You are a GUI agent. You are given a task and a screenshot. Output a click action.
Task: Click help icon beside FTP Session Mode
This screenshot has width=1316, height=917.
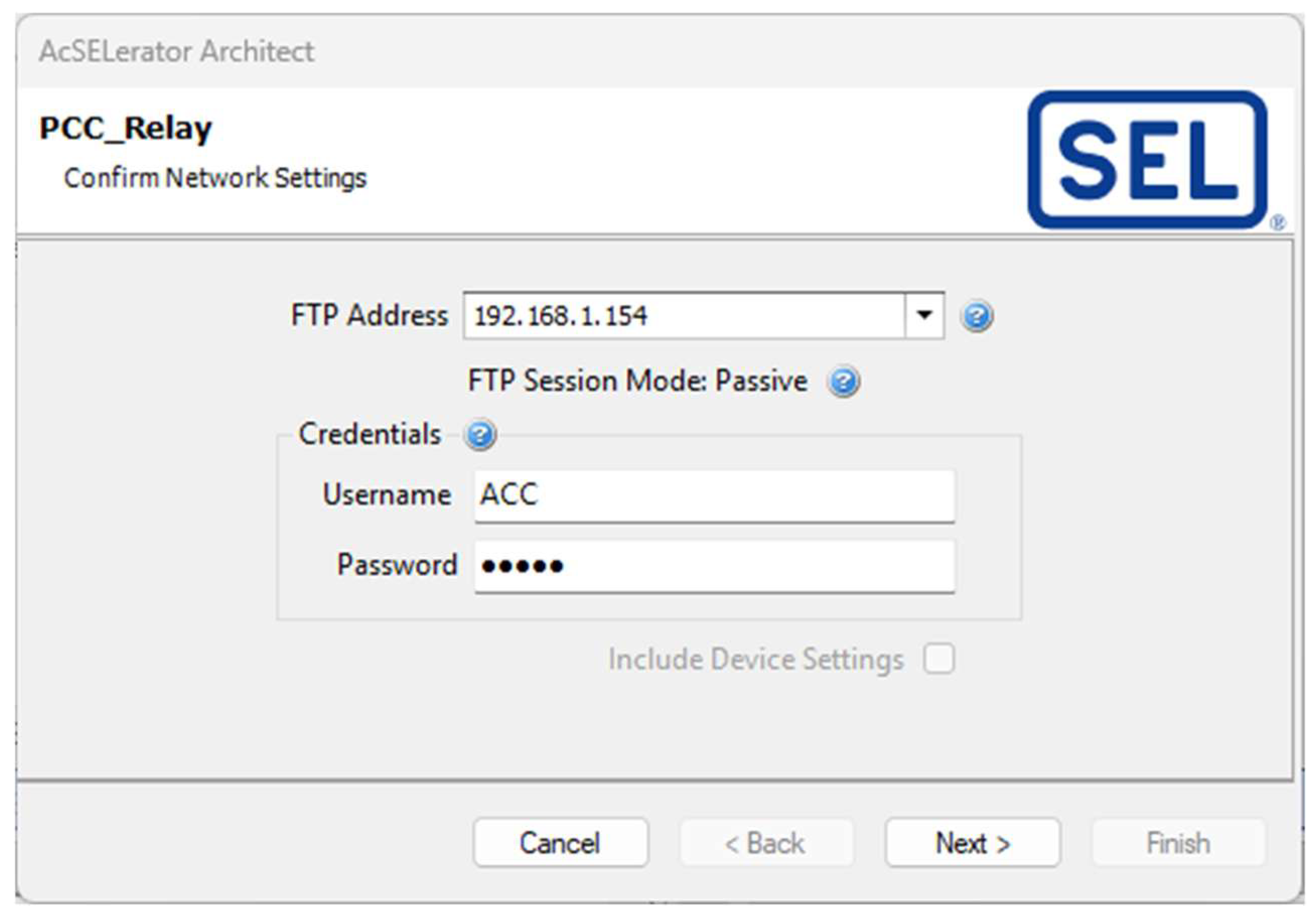pos(843,382)
